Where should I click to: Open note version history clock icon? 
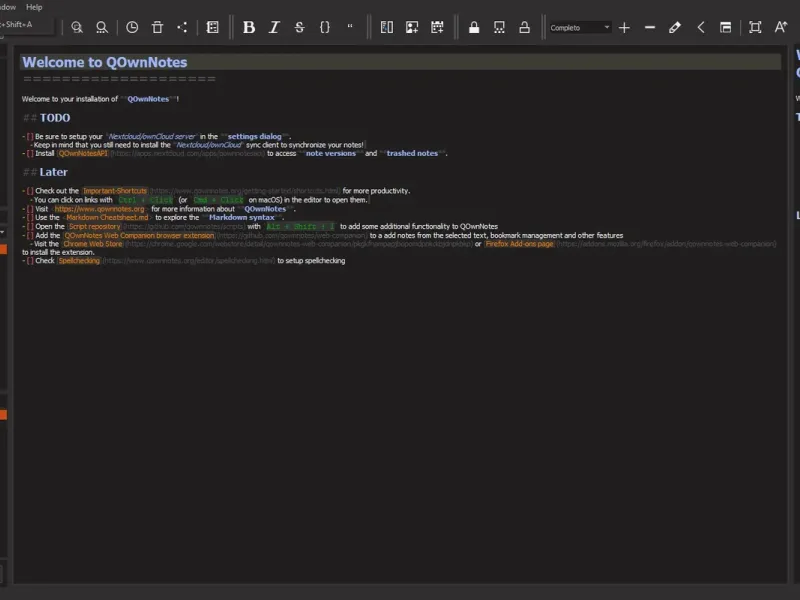[132, 27]
